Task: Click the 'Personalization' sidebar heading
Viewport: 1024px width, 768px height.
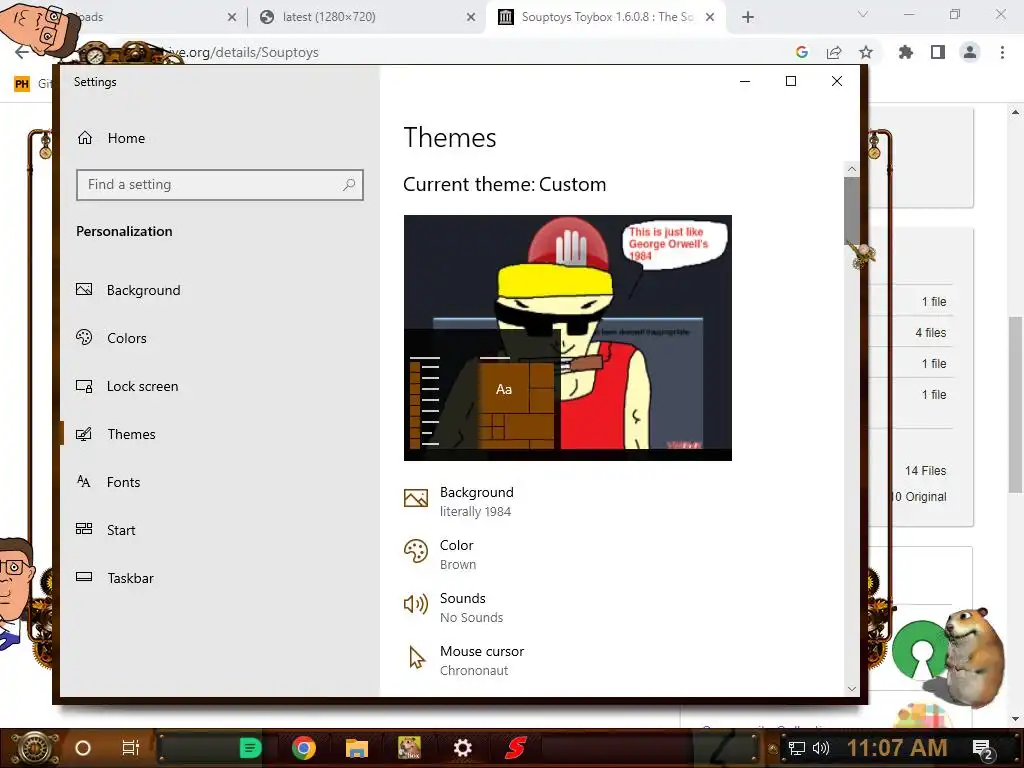Action: tap(124, 231)
